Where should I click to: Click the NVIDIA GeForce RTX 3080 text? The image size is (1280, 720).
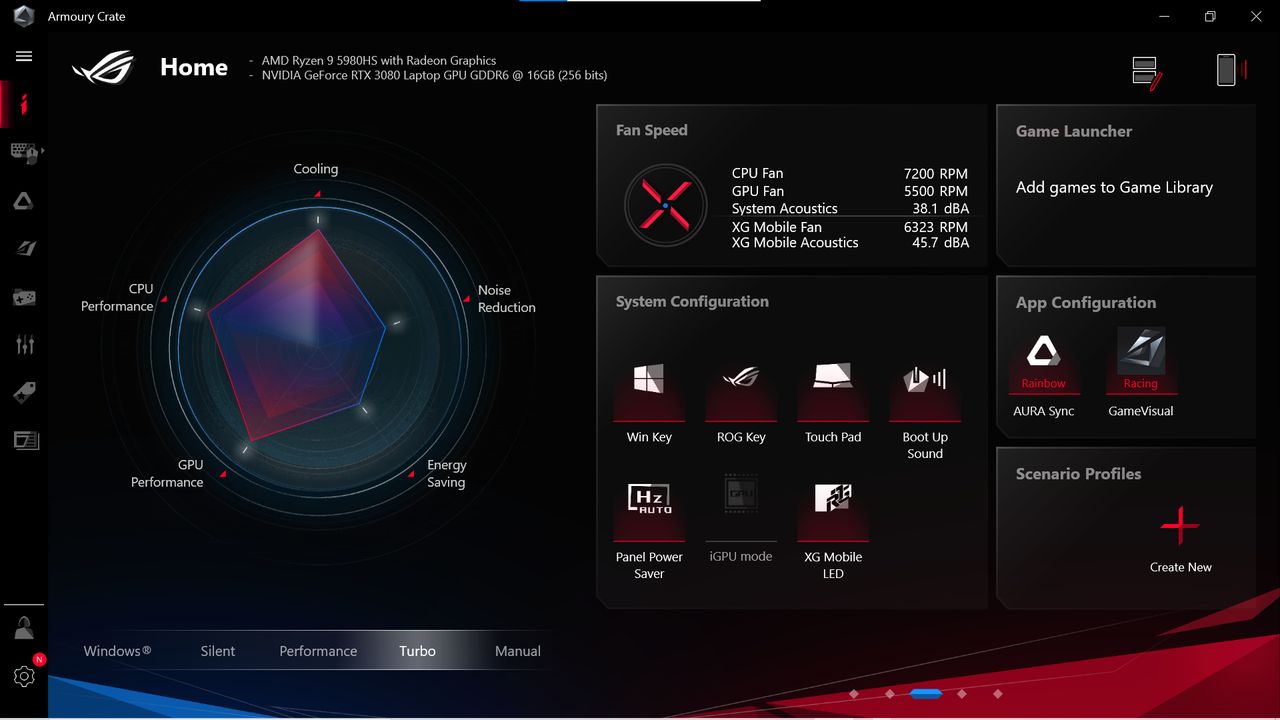point(434,75)
